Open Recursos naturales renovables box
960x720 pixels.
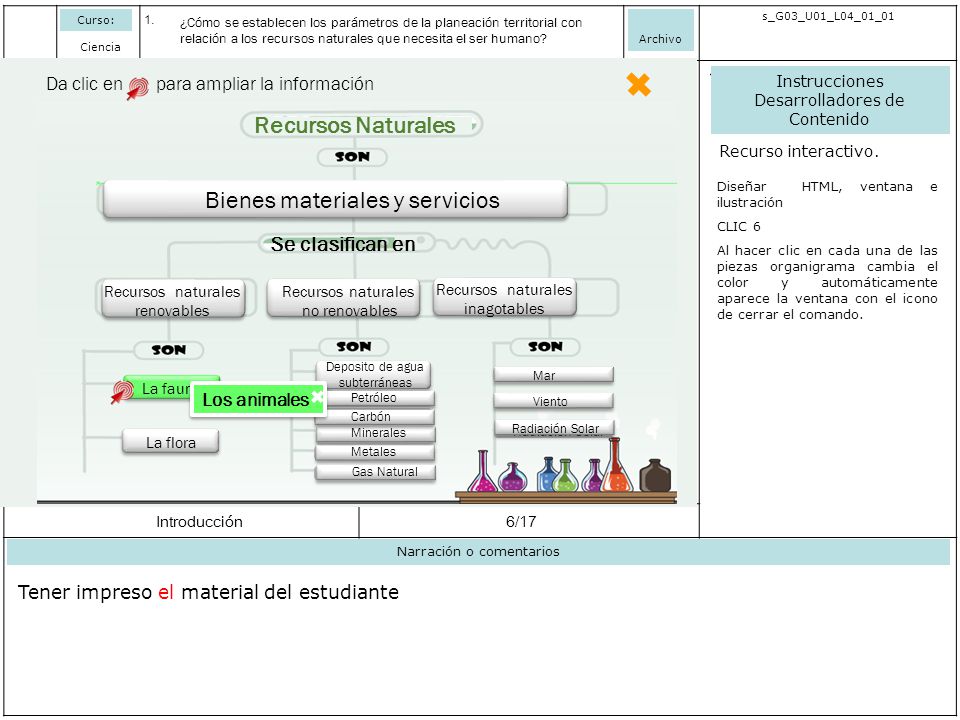coord(172,300)
